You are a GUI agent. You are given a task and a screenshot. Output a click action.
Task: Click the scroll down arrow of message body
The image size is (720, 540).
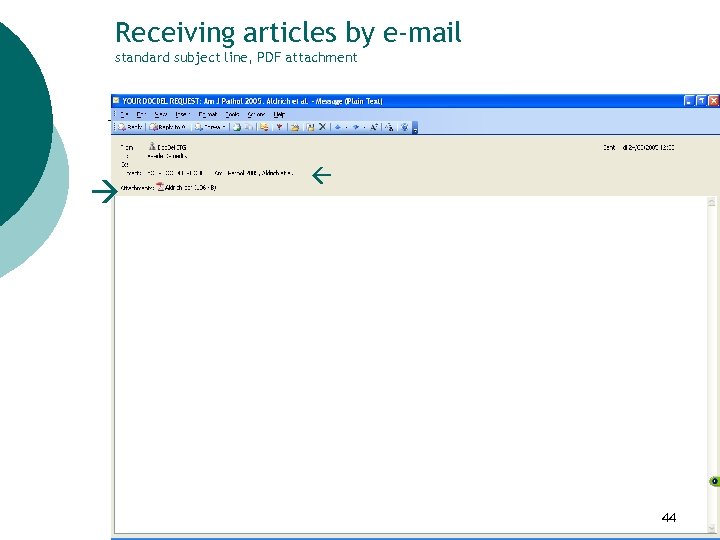click(x=711, y=528)
